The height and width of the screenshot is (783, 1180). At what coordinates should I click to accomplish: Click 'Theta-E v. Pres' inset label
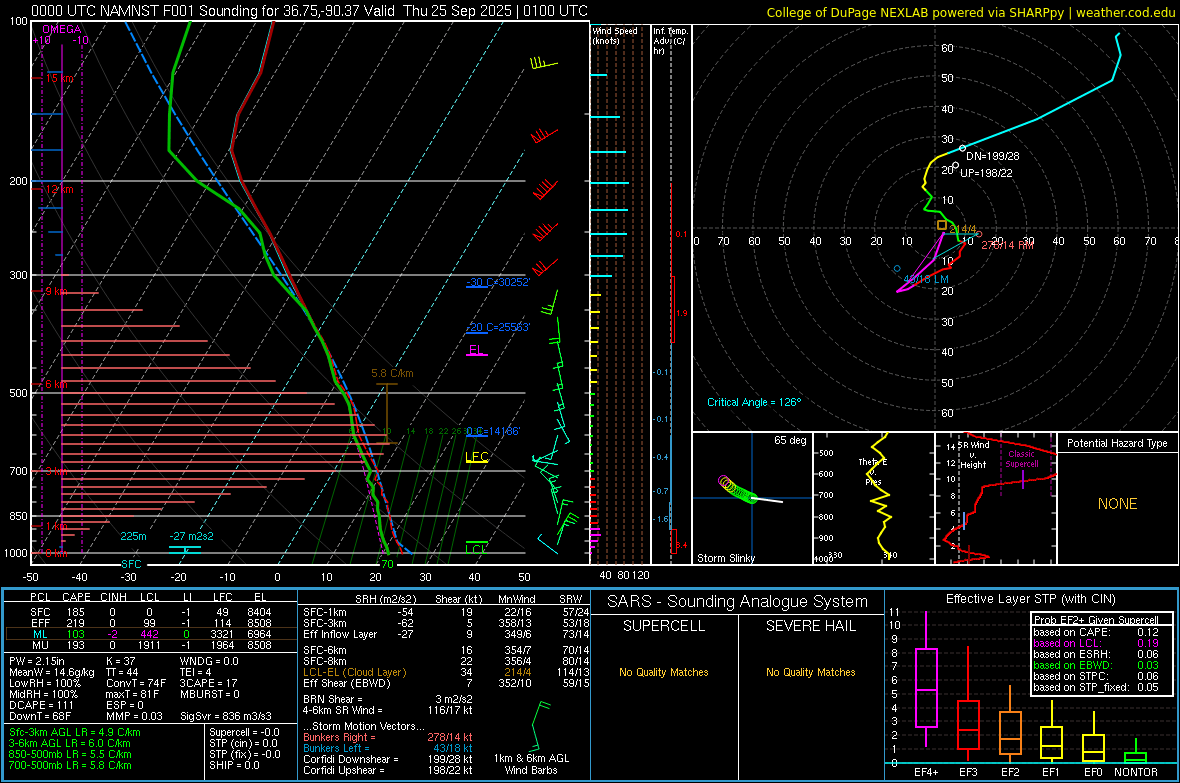(x=872, y=471)
